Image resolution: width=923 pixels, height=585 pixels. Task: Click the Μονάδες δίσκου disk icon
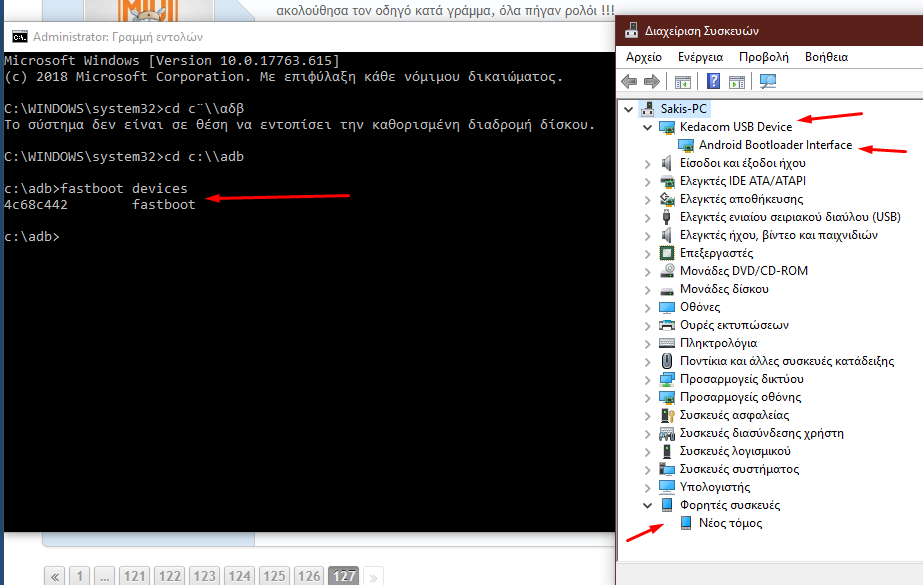click(x=667, y=290)
